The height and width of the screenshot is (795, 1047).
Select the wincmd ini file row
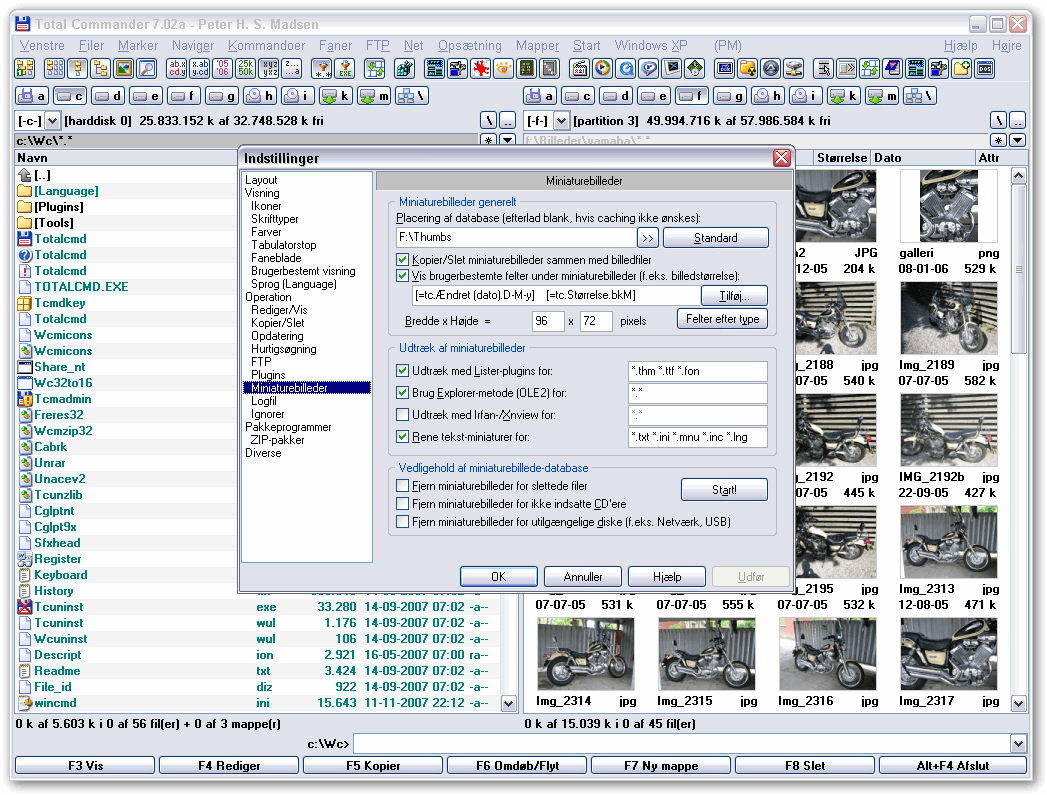coord(257,703)
